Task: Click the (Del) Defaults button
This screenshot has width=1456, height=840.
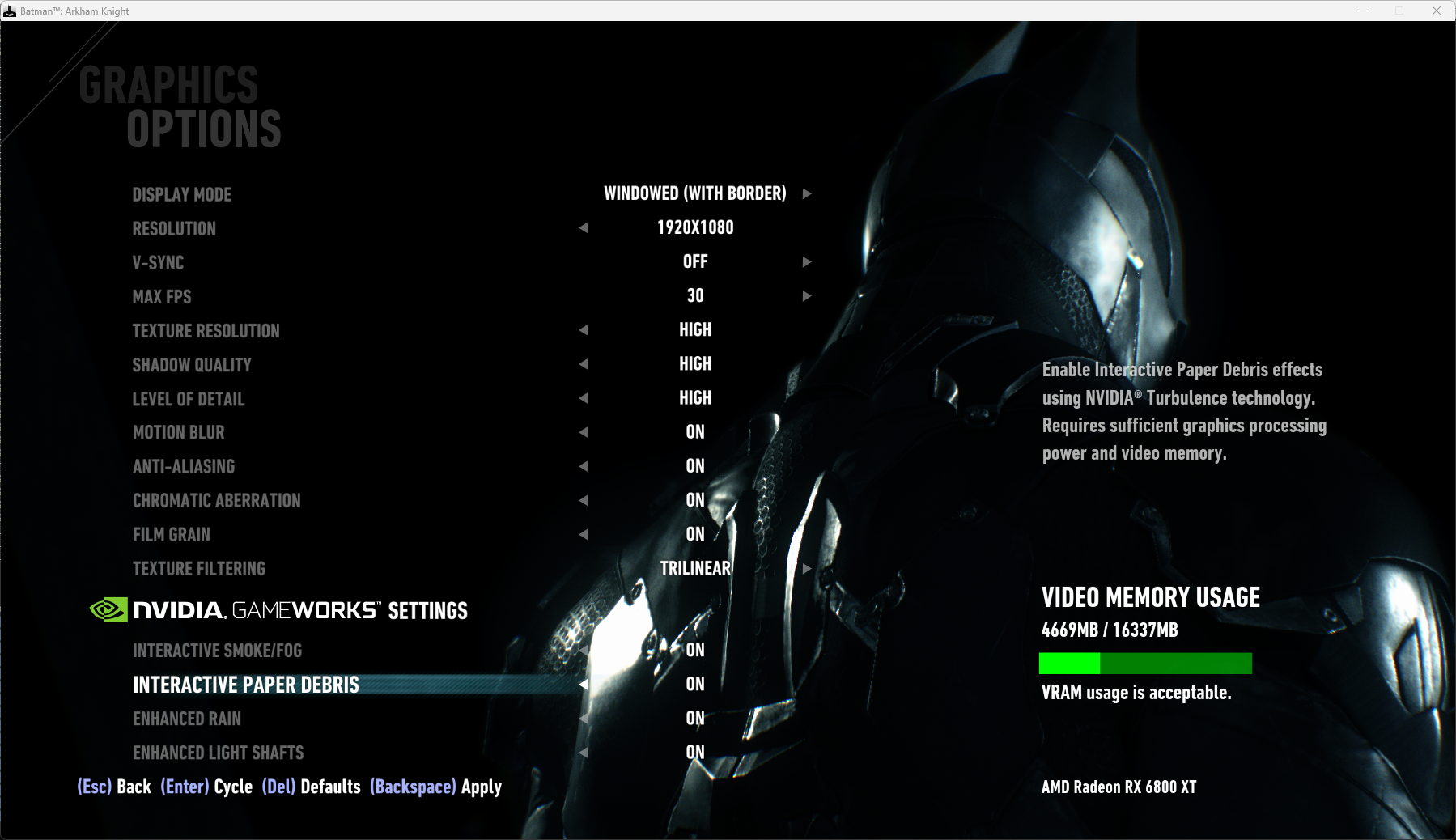Action: 311,787
